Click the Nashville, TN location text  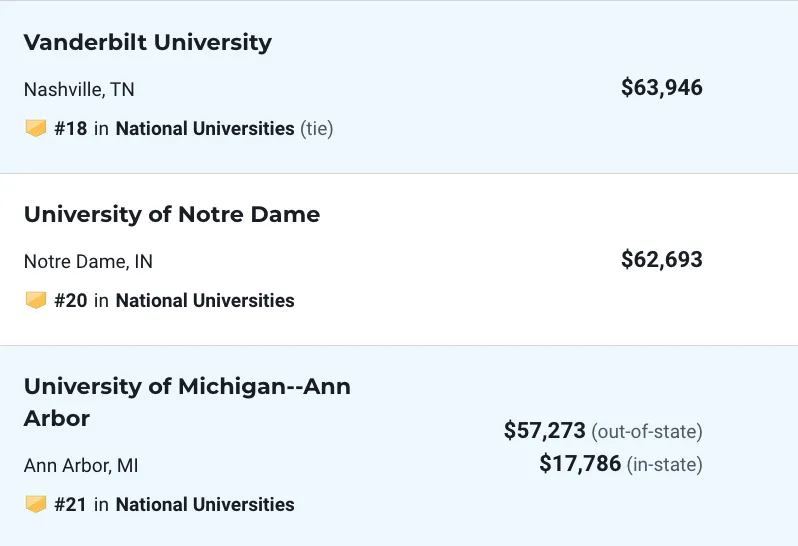pos(79,90)
